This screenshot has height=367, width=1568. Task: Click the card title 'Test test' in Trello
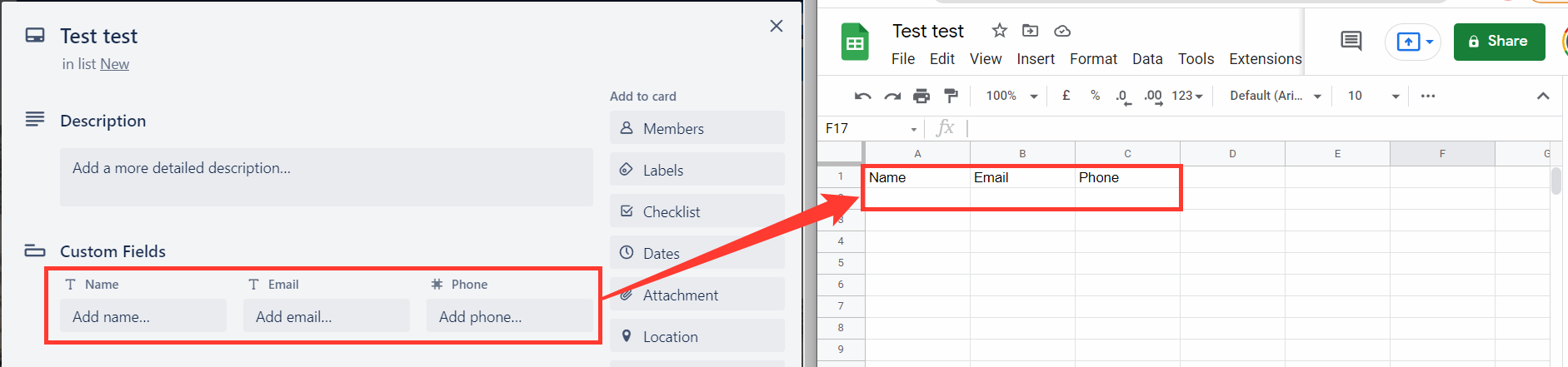click(99, 36)
